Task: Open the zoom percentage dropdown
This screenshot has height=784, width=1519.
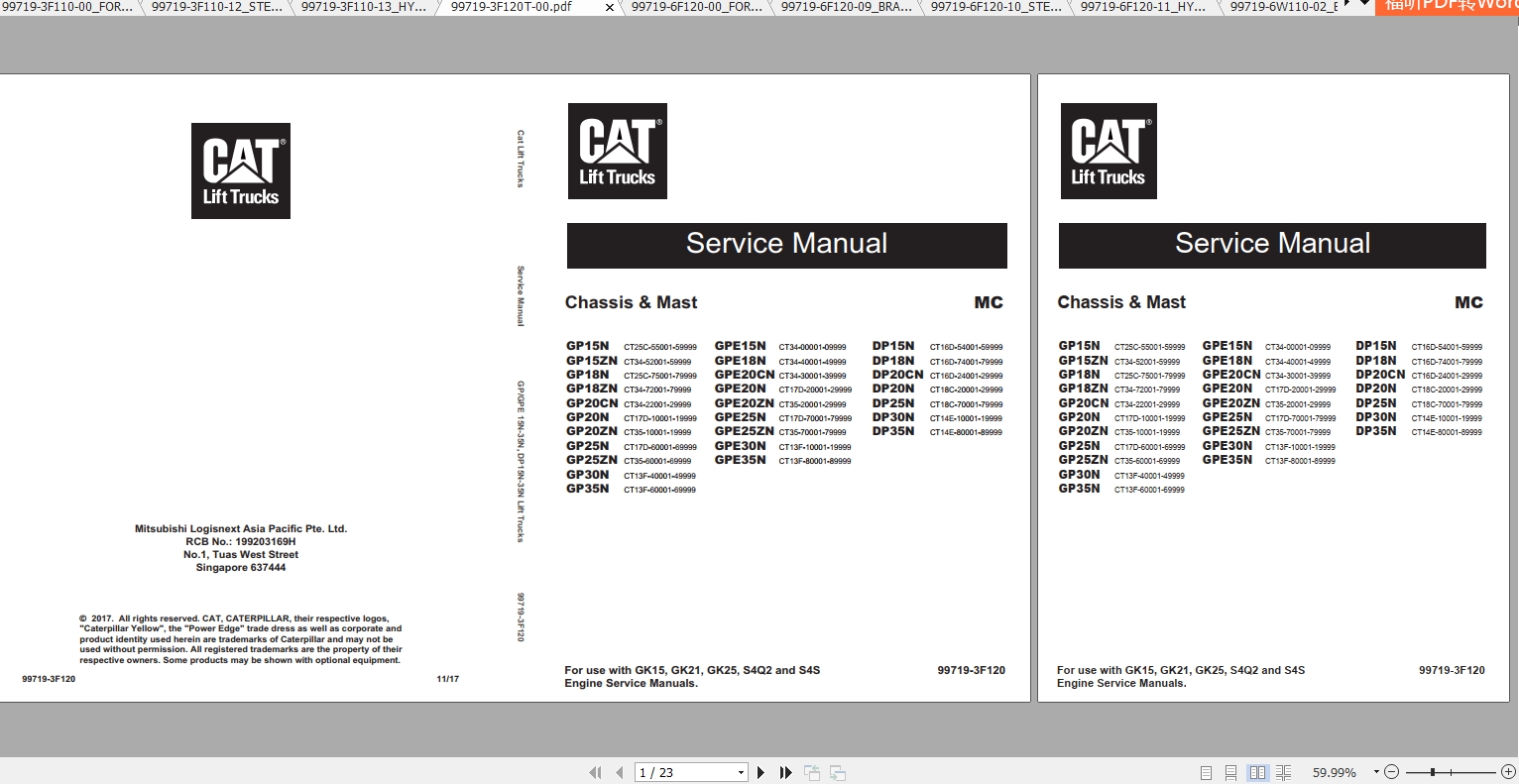Action: tap(1376, 771)
